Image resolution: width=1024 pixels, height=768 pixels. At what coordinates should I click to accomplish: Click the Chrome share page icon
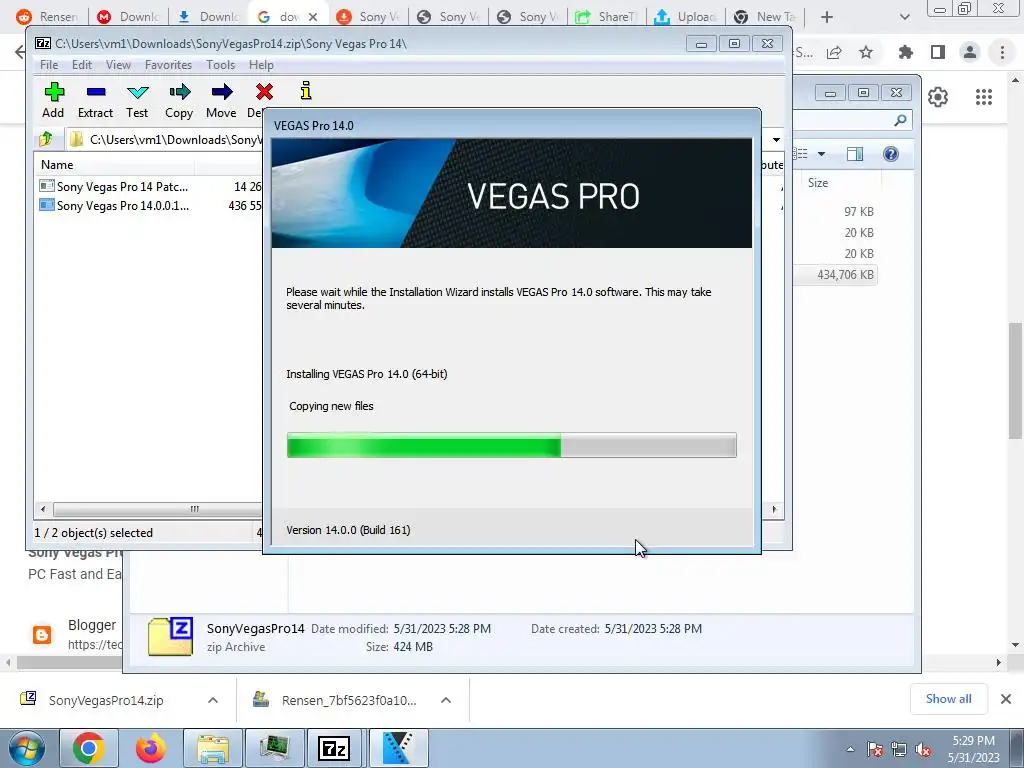[834, 53]
